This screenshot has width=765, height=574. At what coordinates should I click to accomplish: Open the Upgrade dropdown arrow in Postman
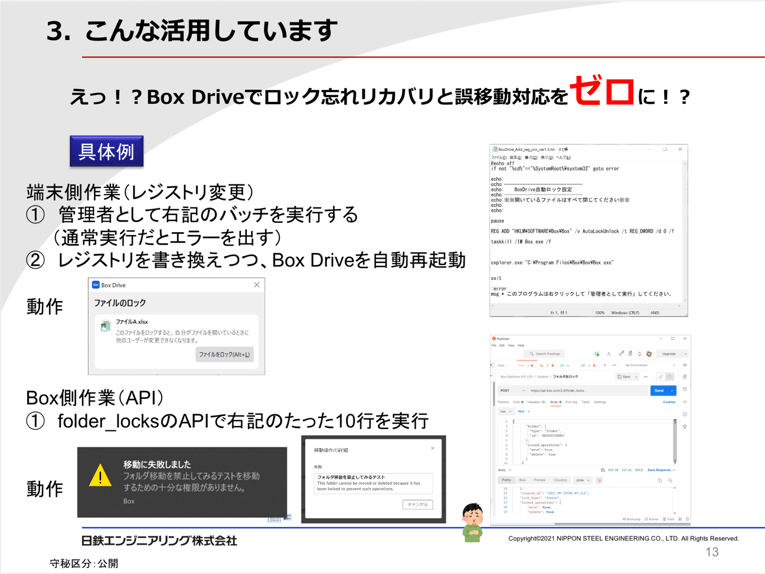685,354
